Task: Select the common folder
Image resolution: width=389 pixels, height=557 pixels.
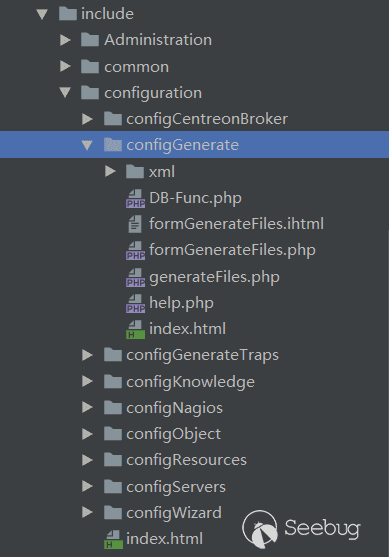Action: tap(136, 67)
